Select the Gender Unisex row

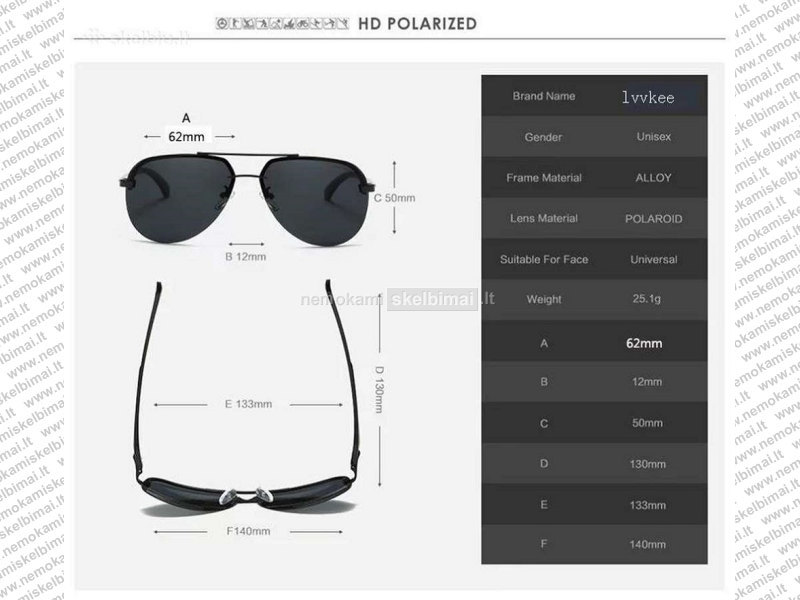(594, 137)
